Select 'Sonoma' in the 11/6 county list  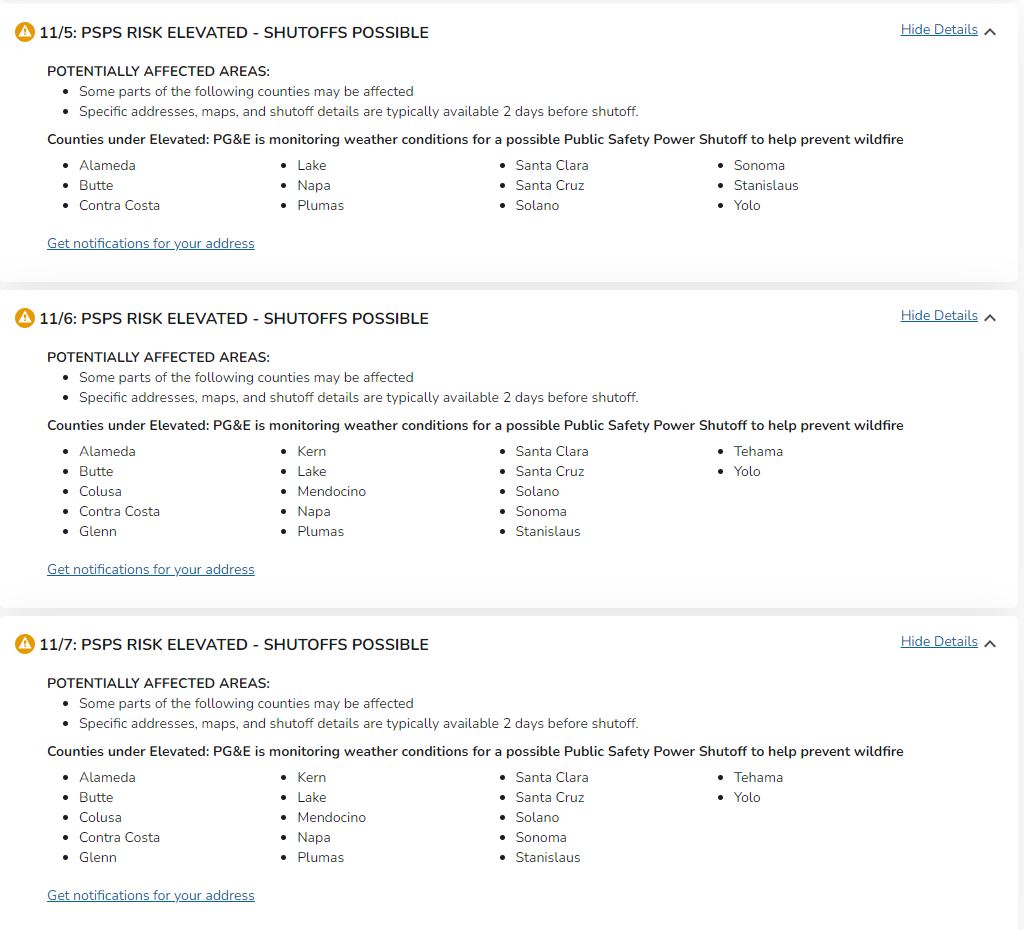click(x=541, y=511)
